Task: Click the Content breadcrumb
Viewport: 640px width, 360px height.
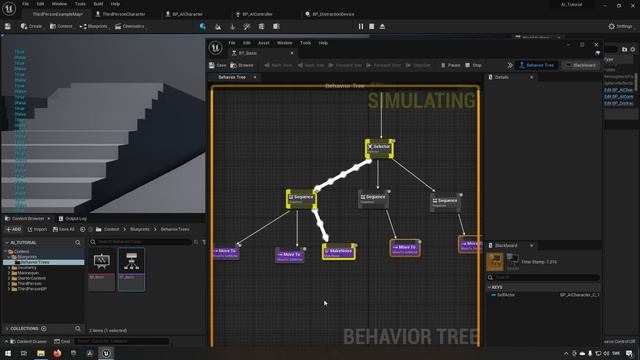Action: pos(111,229)
